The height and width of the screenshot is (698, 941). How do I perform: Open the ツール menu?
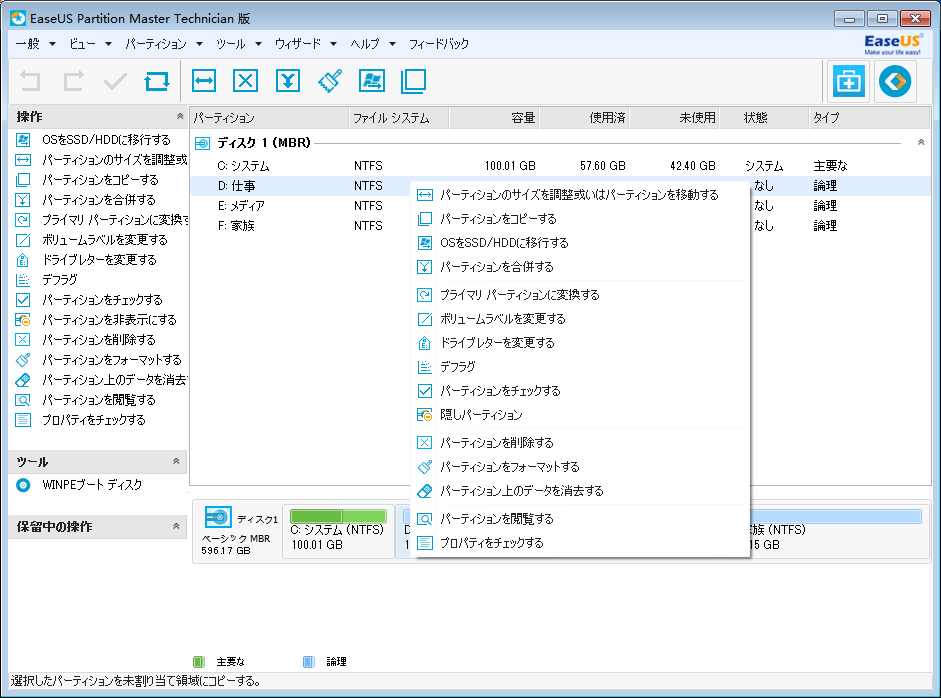239,44
